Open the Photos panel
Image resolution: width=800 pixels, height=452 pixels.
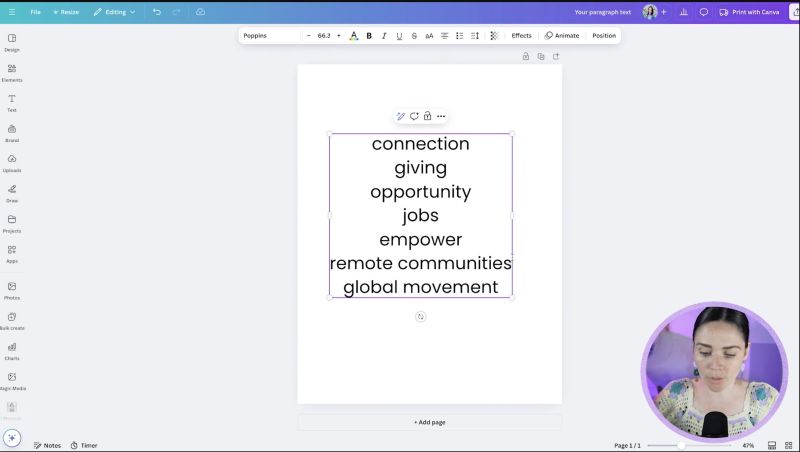click(12, 290)
